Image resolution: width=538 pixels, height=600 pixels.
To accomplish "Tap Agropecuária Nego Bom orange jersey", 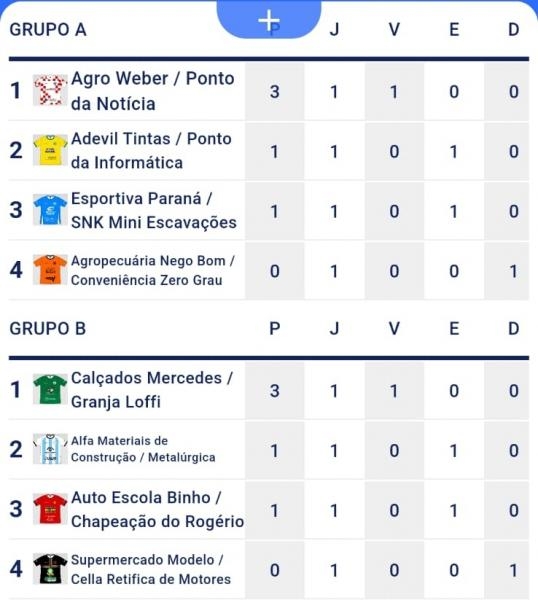I will tap(50, 270).
